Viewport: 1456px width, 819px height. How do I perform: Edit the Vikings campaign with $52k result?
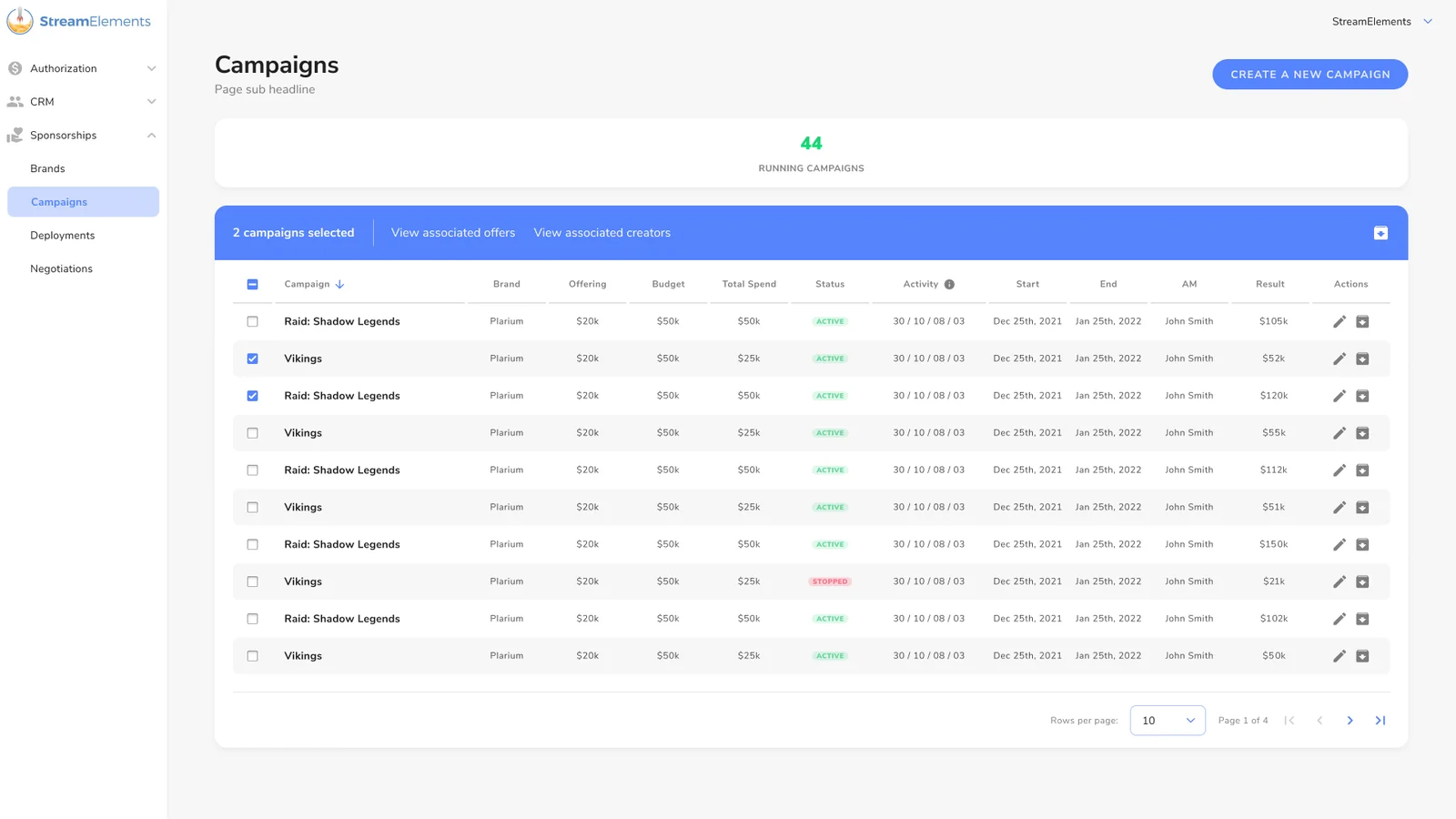coord(1339,359)
